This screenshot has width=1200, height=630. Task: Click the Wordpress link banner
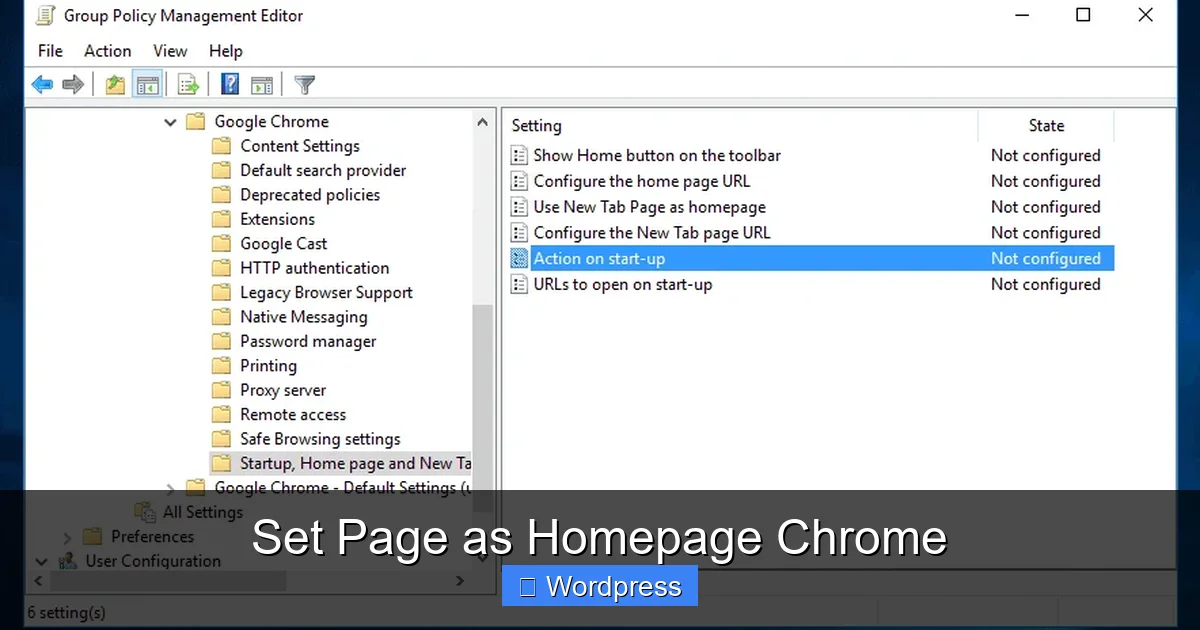click(x=599, y=586)
